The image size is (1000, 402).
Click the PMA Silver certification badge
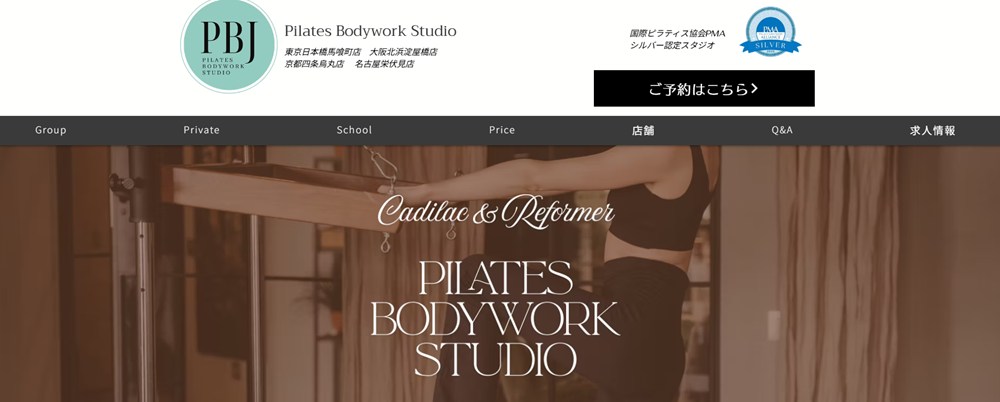coord(770,31)
